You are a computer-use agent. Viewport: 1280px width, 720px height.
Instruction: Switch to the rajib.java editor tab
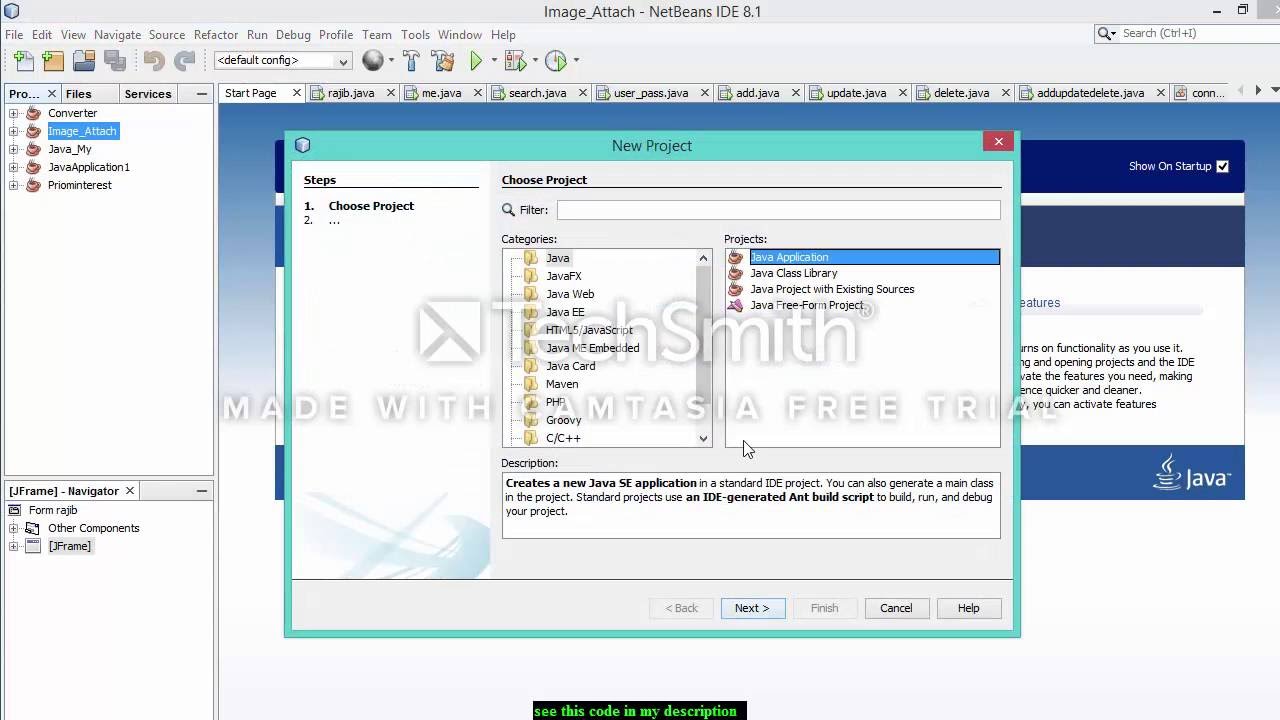point(350,93)
